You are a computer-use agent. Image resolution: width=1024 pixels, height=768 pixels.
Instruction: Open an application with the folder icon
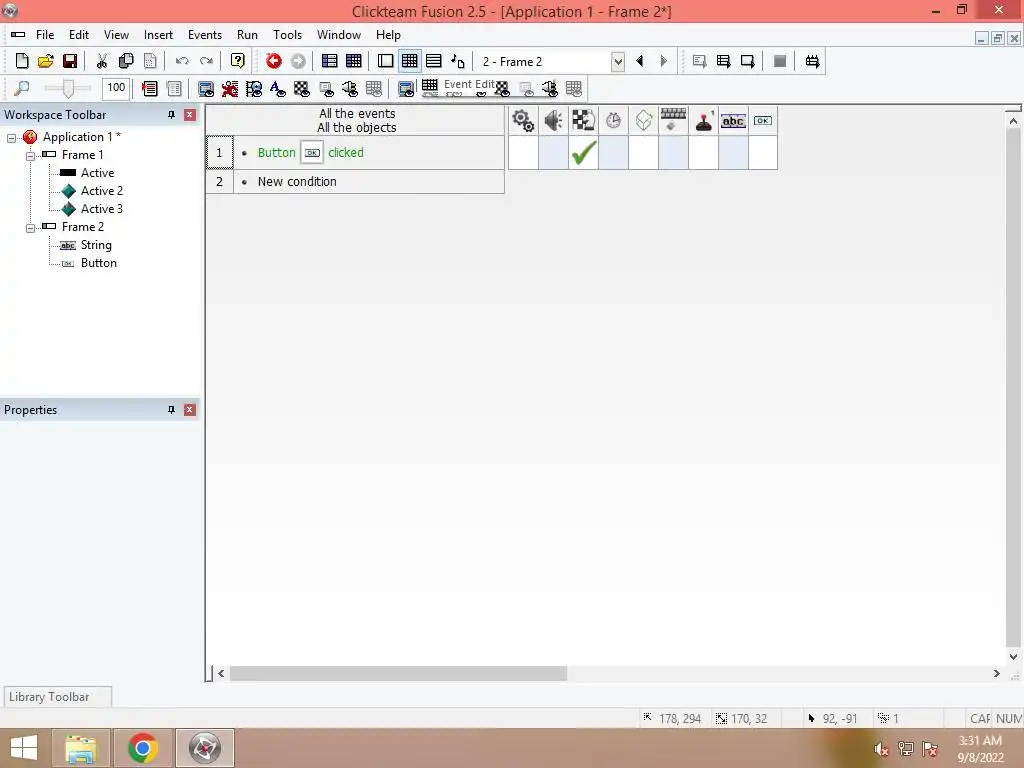(46, 61)
